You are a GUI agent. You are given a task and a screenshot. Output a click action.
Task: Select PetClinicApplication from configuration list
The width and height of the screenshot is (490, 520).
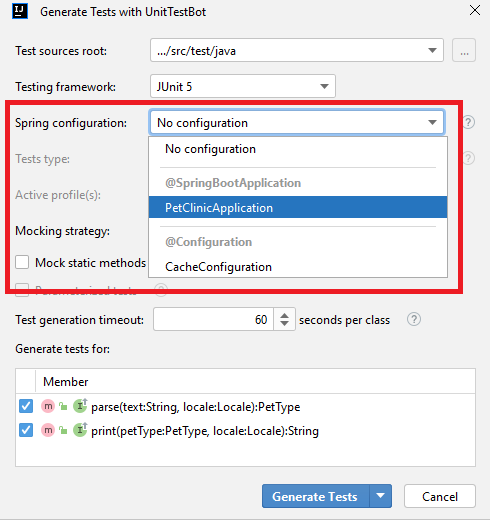[298, 207]
